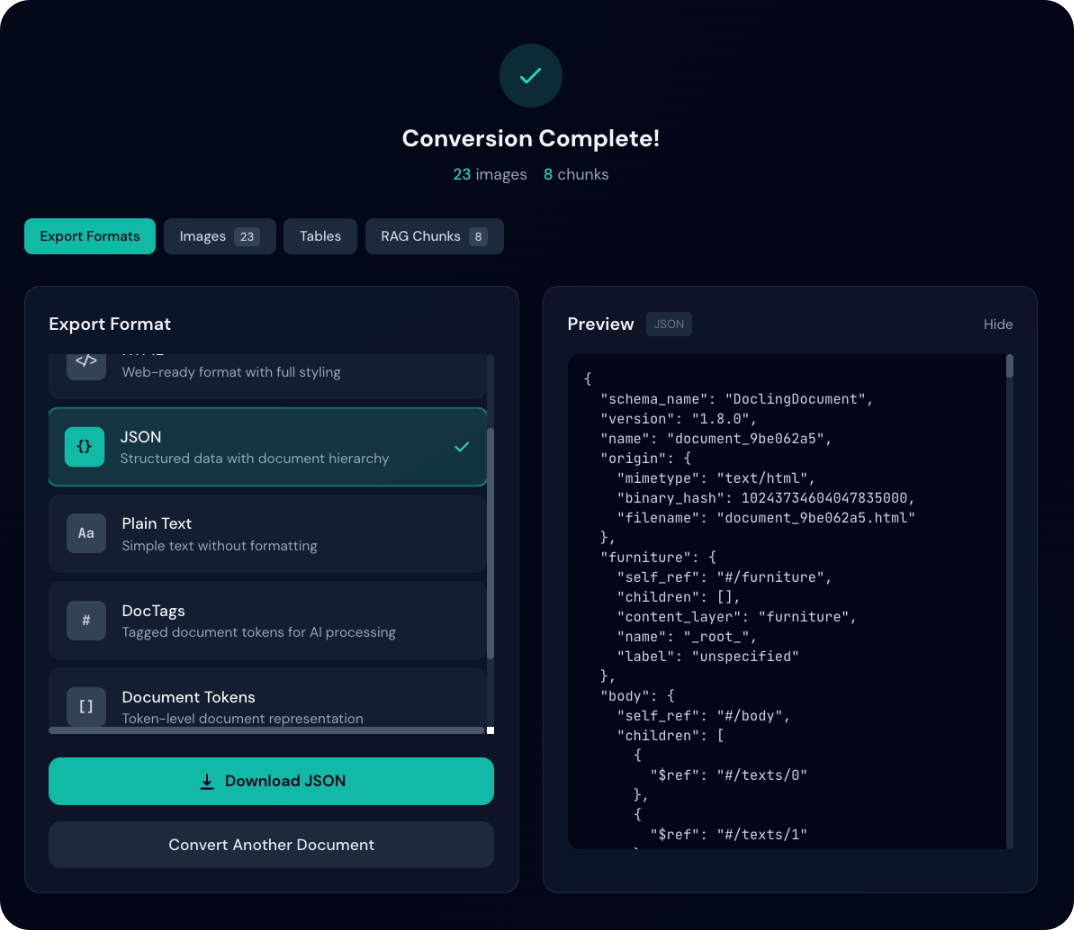Hide the JSON preview panel
This screenshot has width=1074, height=930.
pyautogui.click(x=997, y=324)
